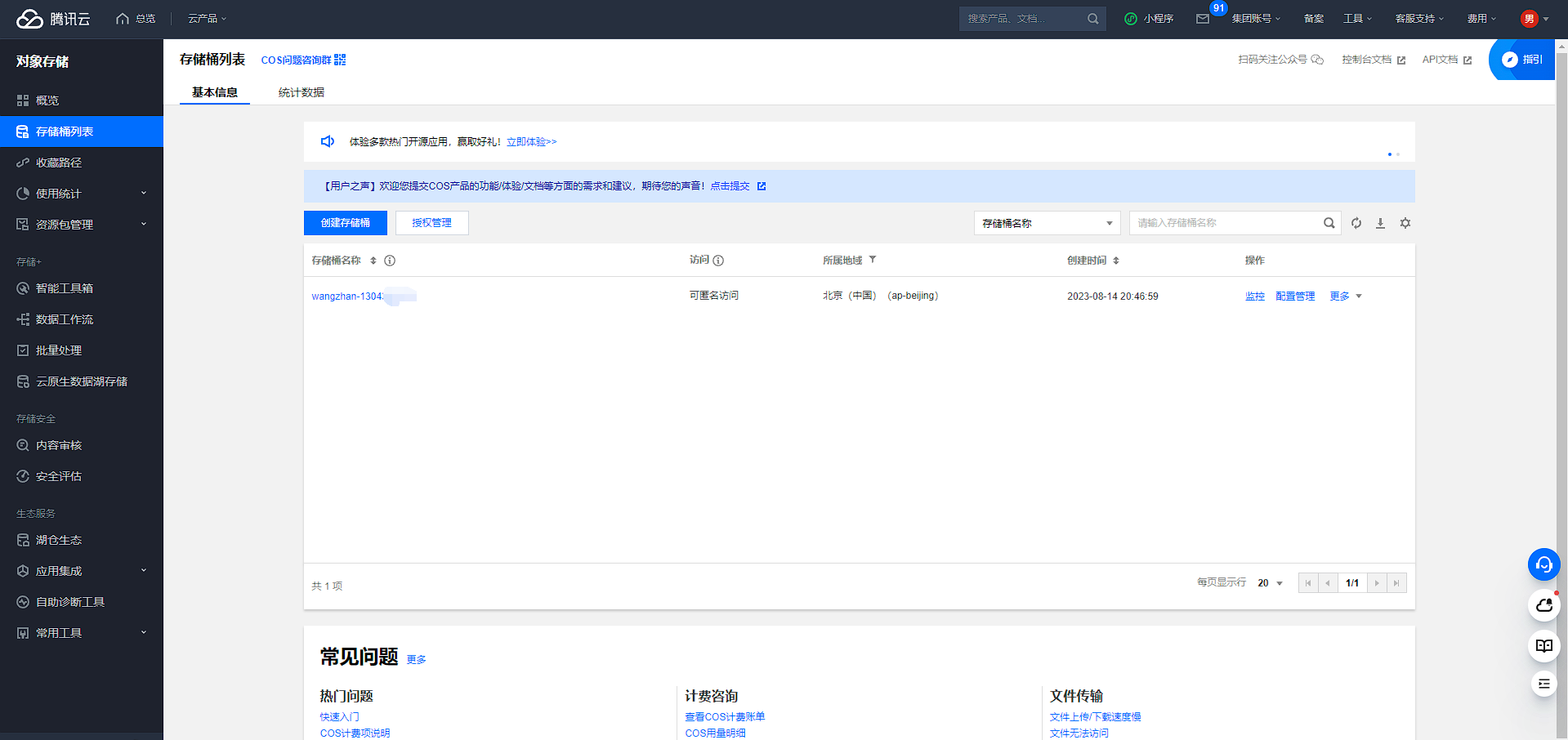Image resolution: width=1568 pixels, height=740 pixels.
Task: Open message mailbox with 91 badge
Action: pos(1204,19)
